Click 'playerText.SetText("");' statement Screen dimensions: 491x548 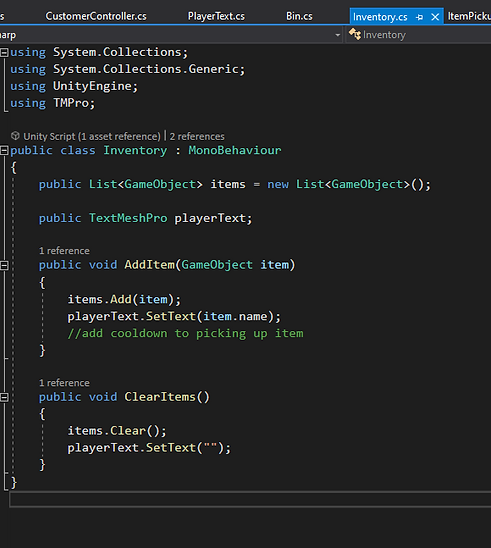(149, 448)
